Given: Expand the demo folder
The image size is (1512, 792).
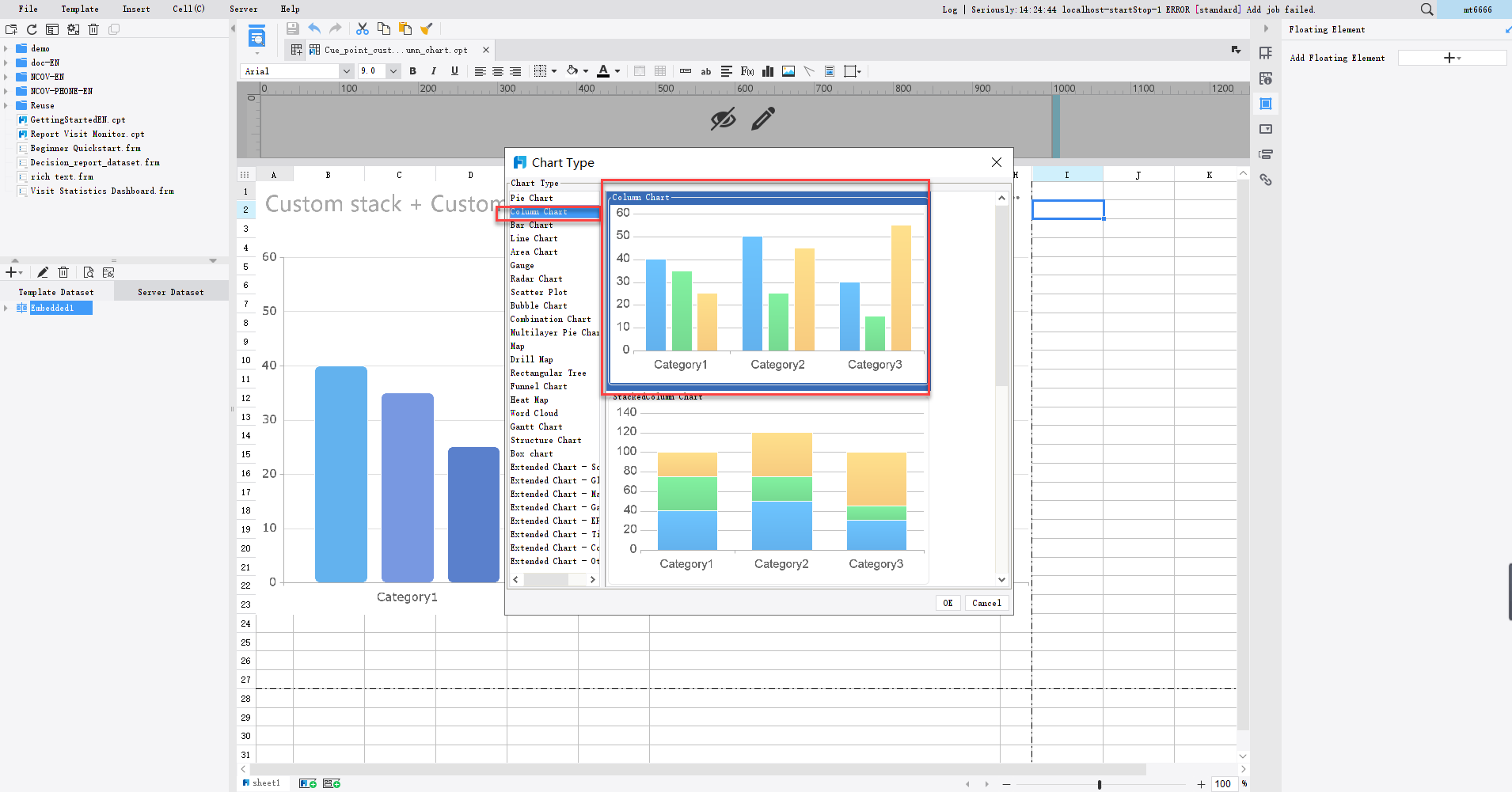Looking at the screenshot, I should click(x=6, y=49).
